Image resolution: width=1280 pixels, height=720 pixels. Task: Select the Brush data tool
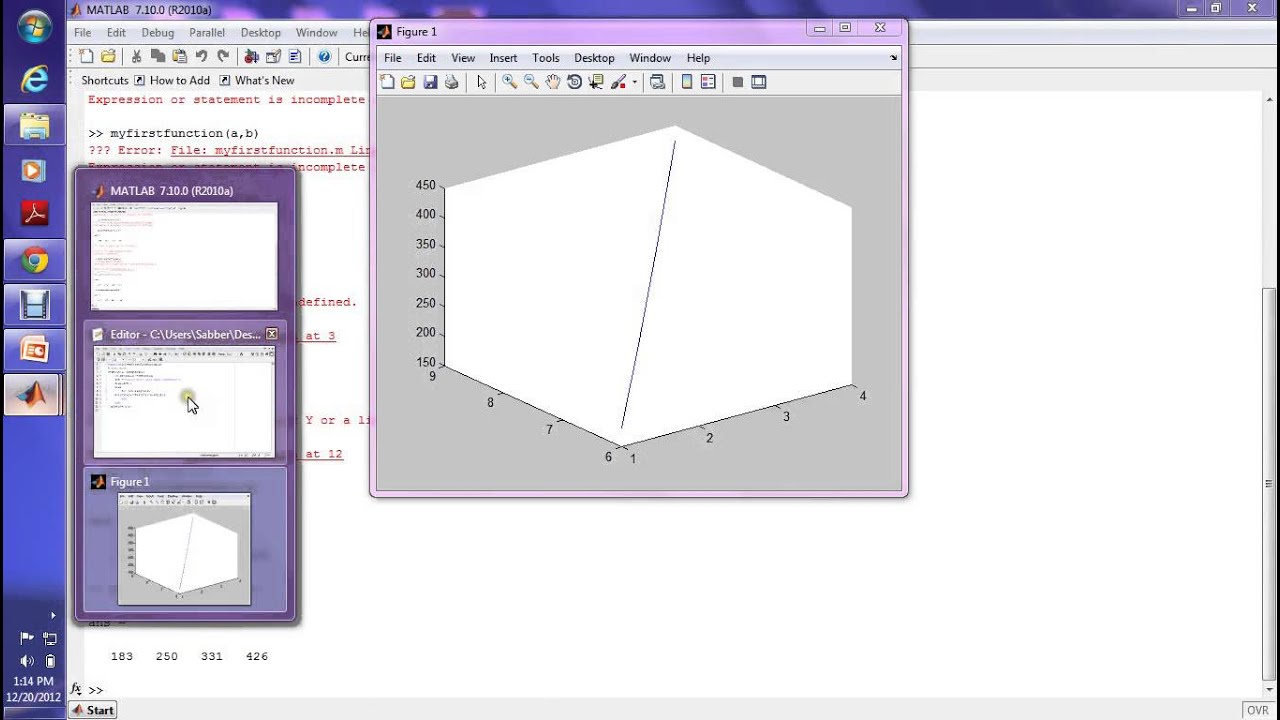tap(618, 82)
